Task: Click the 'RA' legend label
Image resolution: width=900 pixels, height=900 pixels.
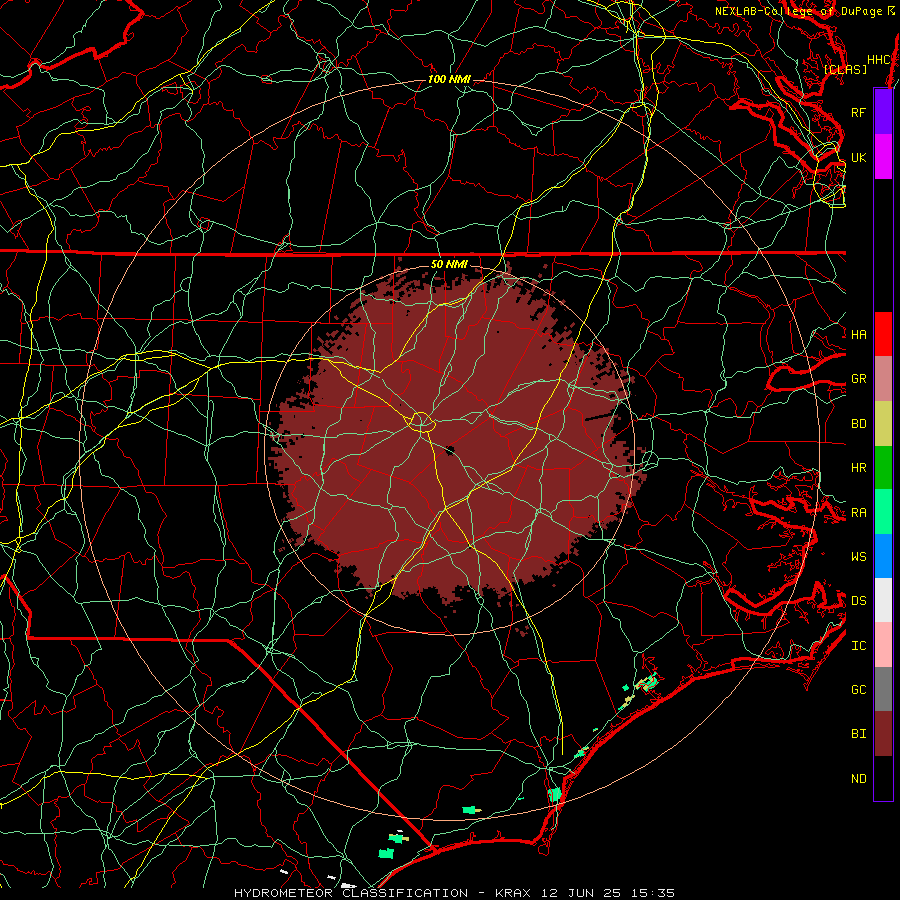Action: click(858, 513)
